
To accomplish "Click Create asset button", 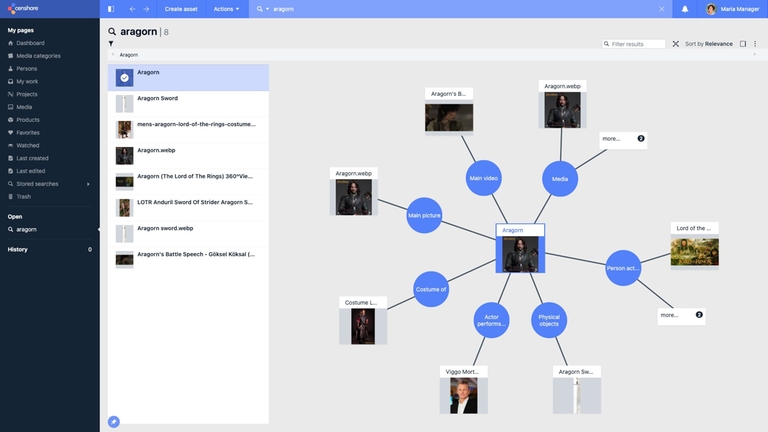I will (x=181, y=9).
